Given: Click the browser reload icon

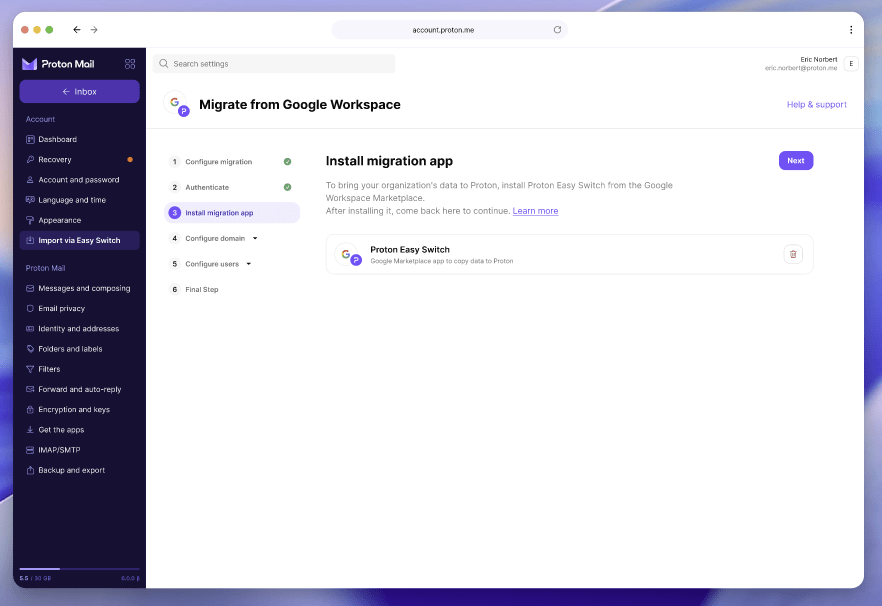Looking at the screenshot, I should 557,30.
